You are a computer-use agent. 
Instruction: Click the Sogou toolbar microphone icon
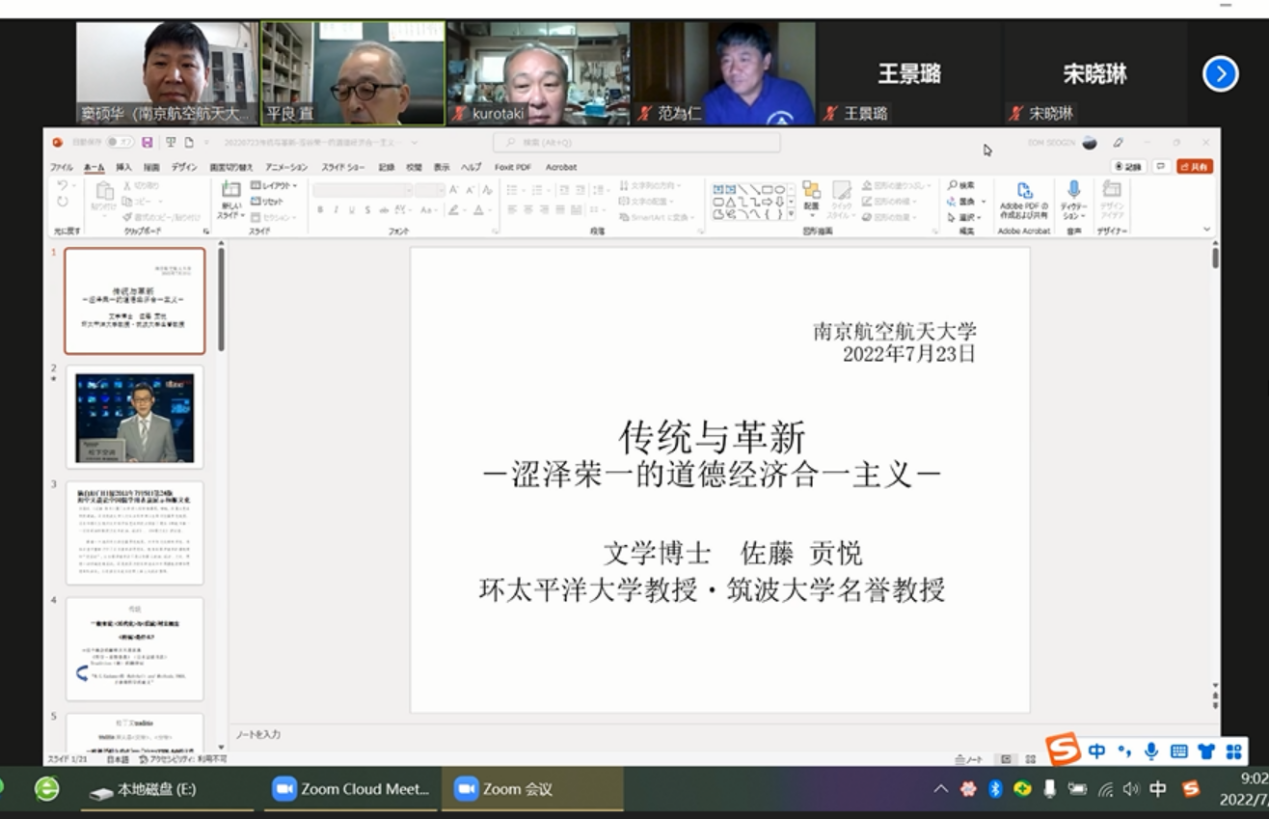click(1151, 751)
